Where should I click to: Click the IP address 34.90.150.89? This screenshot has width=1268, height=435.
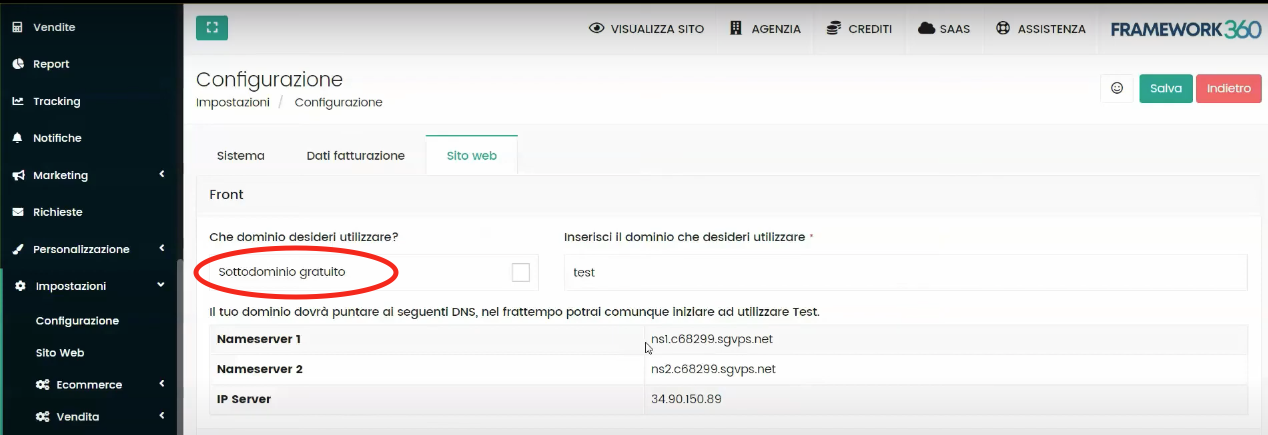tap(686, 399)
